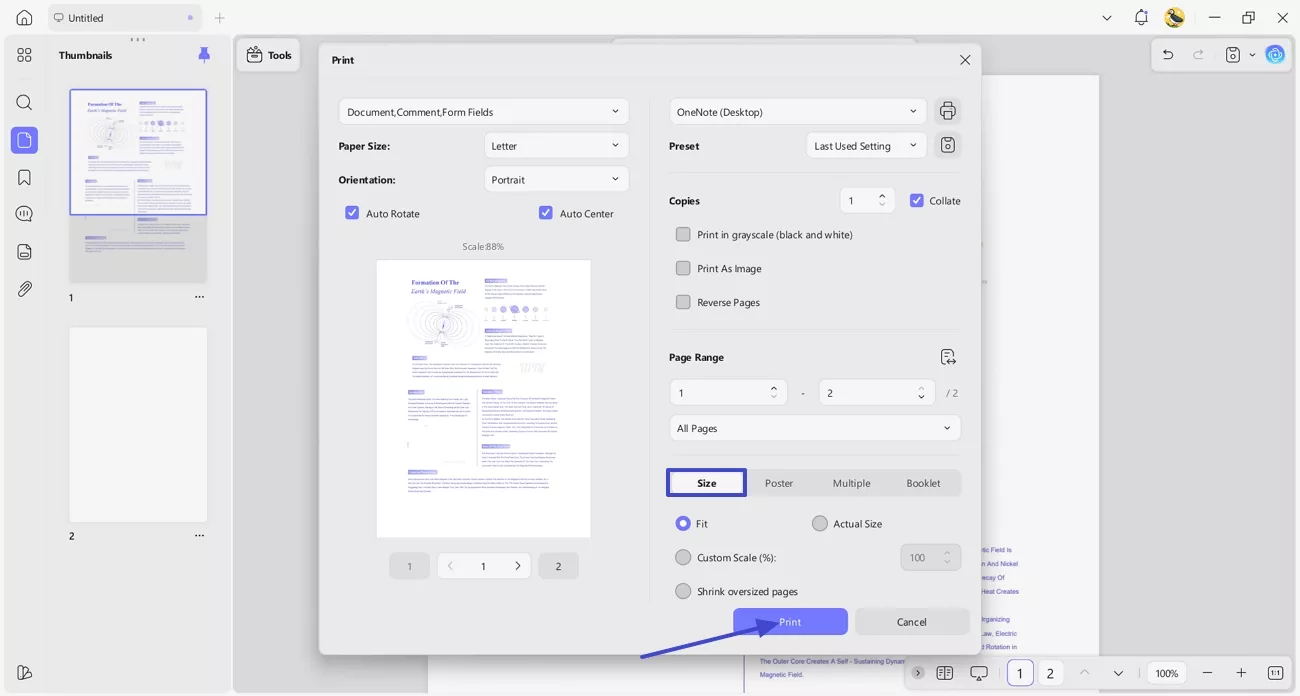Zoom in with plus icon
Viewport: 1300px width, 696px height.
(x=1241, y=673)
